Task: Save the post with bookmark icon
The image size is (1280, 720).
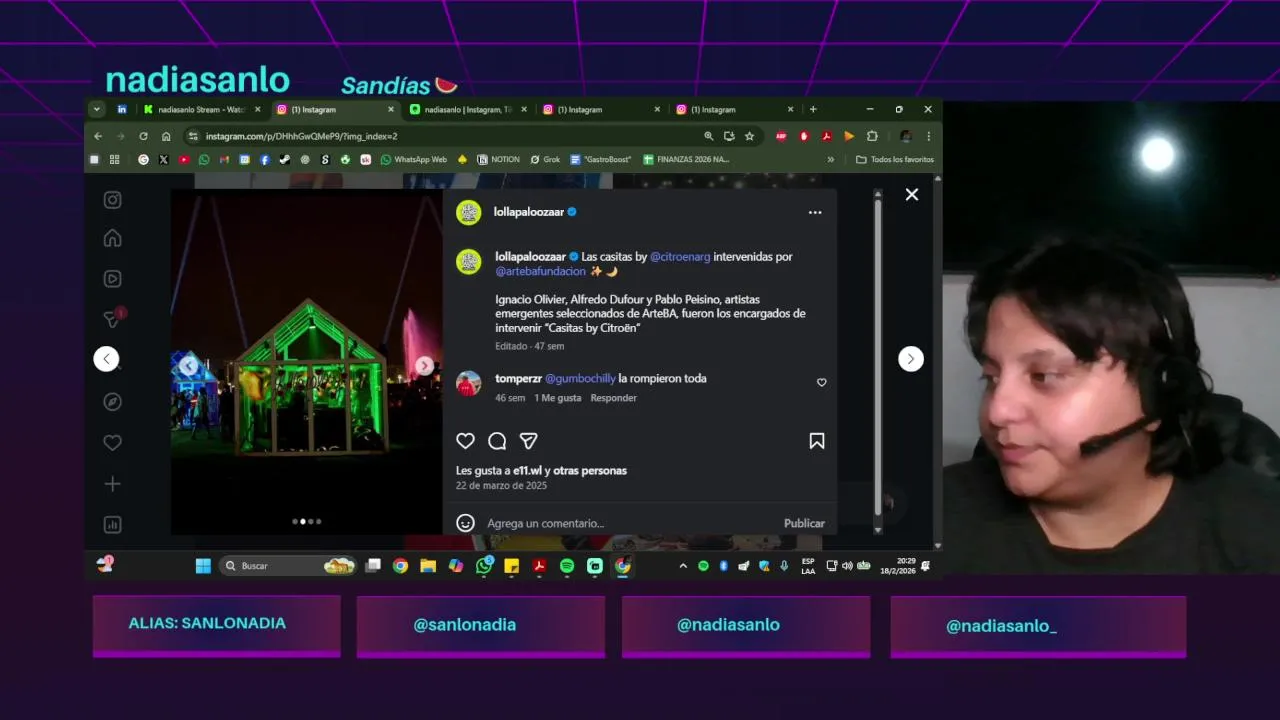Action: pos(817,441)
